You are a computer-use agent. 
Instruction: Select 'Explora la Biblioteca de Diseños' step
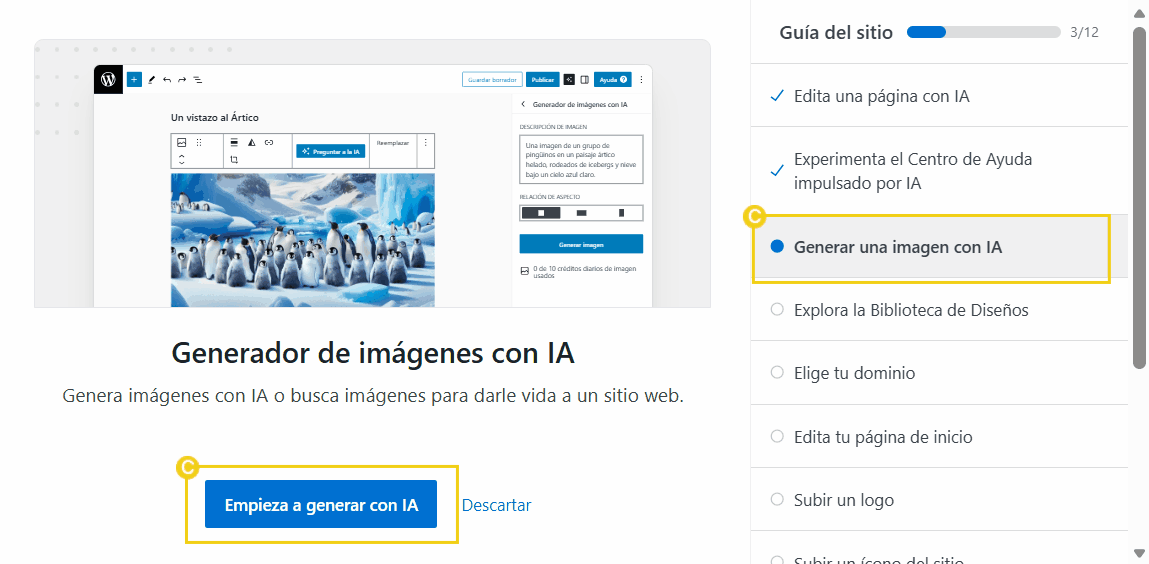point(910,310)
